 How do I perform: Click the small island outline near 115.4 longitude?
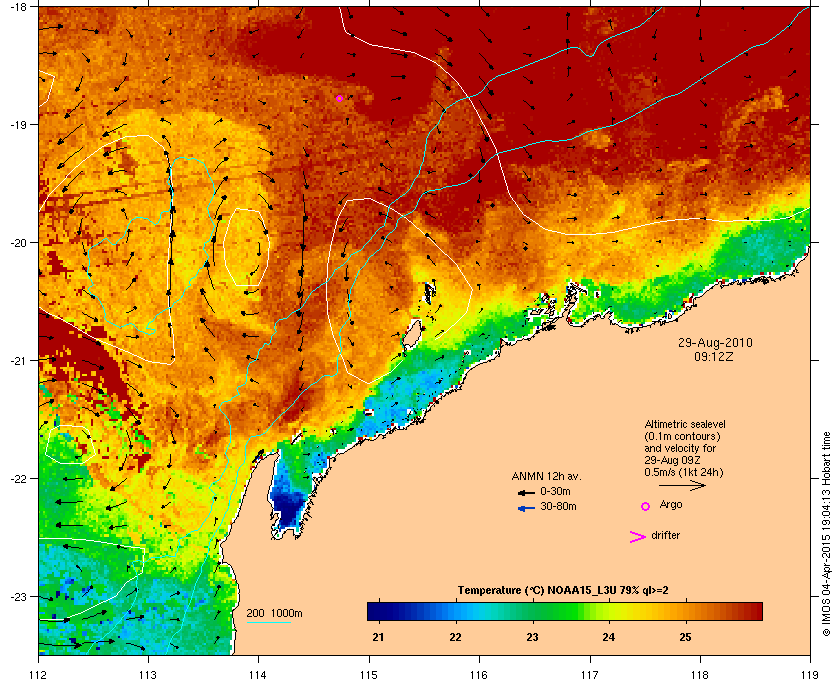coord(411,335)
